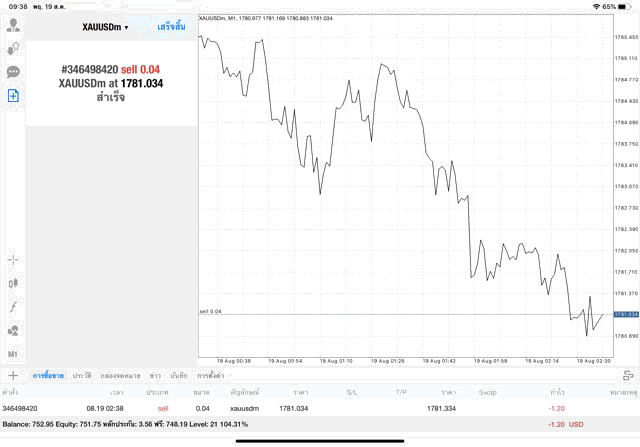Select the open sell position row 346498420

click(300, 408)
